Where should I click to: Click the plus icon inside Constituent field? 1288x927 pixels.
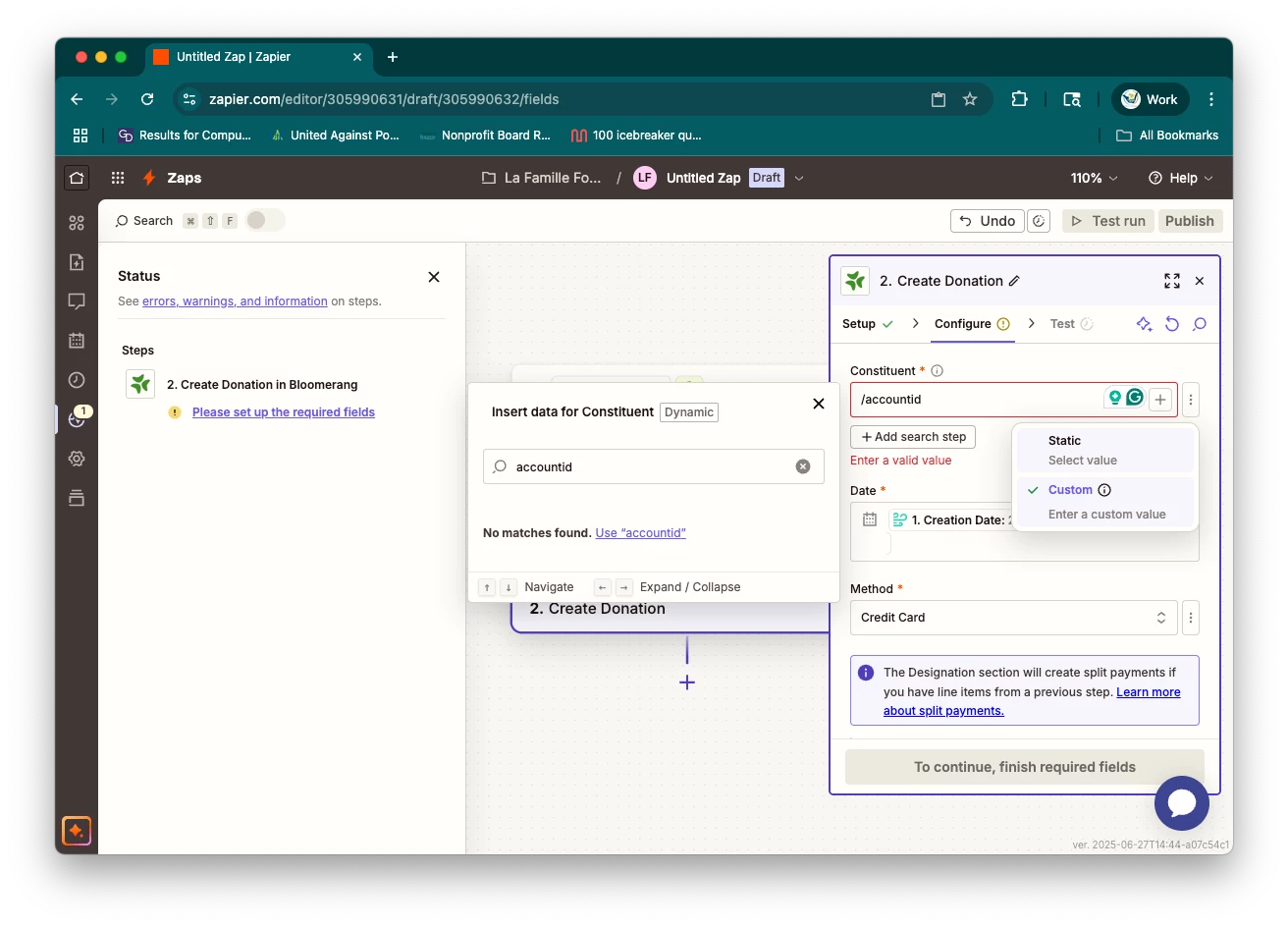(1160, 400)
